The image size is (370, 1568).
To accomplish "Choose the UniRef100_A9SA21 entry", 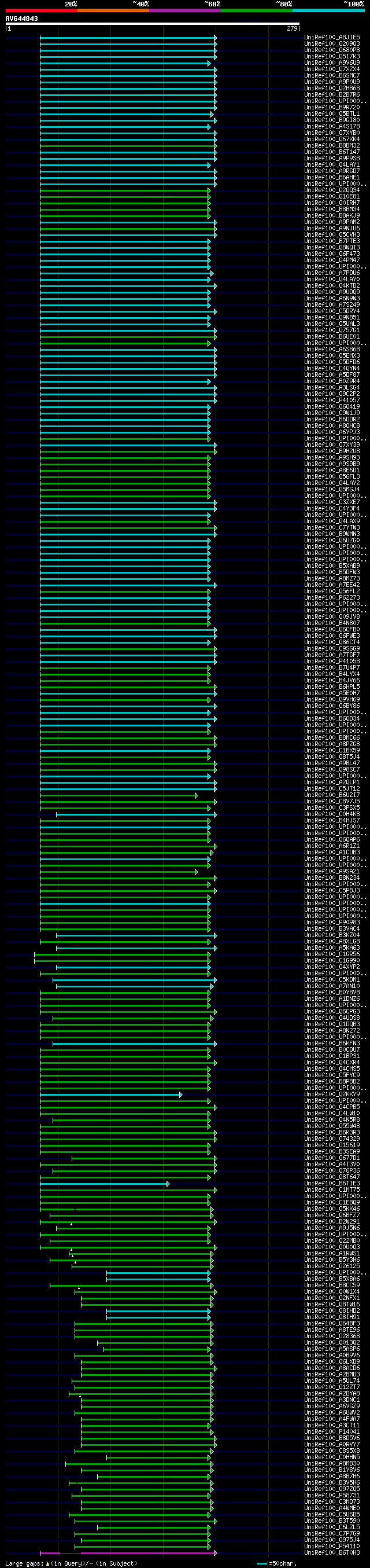I will click(332, 872).
